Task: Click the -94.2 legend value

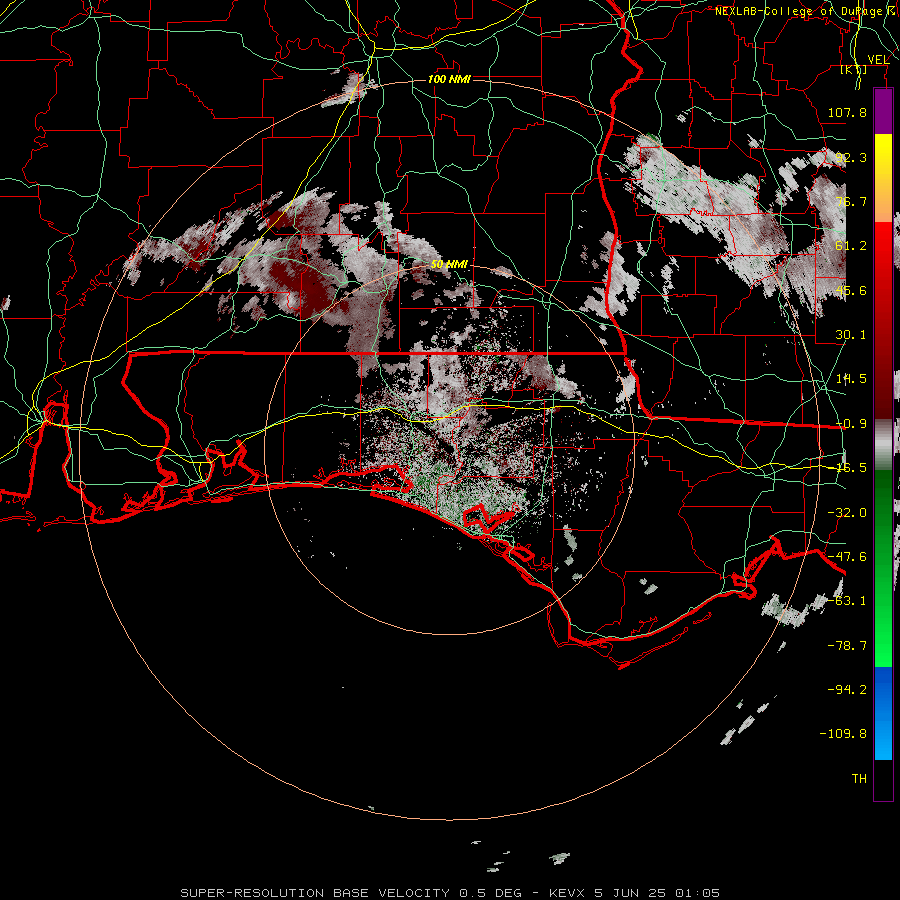Action: click(847, 689)
